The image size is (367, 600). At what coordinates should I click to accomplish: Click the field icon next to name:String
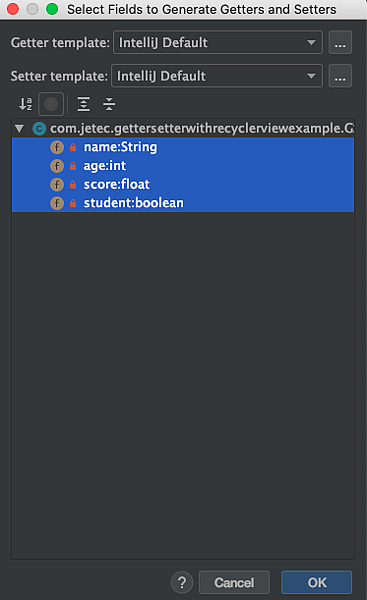coord(57,147)
